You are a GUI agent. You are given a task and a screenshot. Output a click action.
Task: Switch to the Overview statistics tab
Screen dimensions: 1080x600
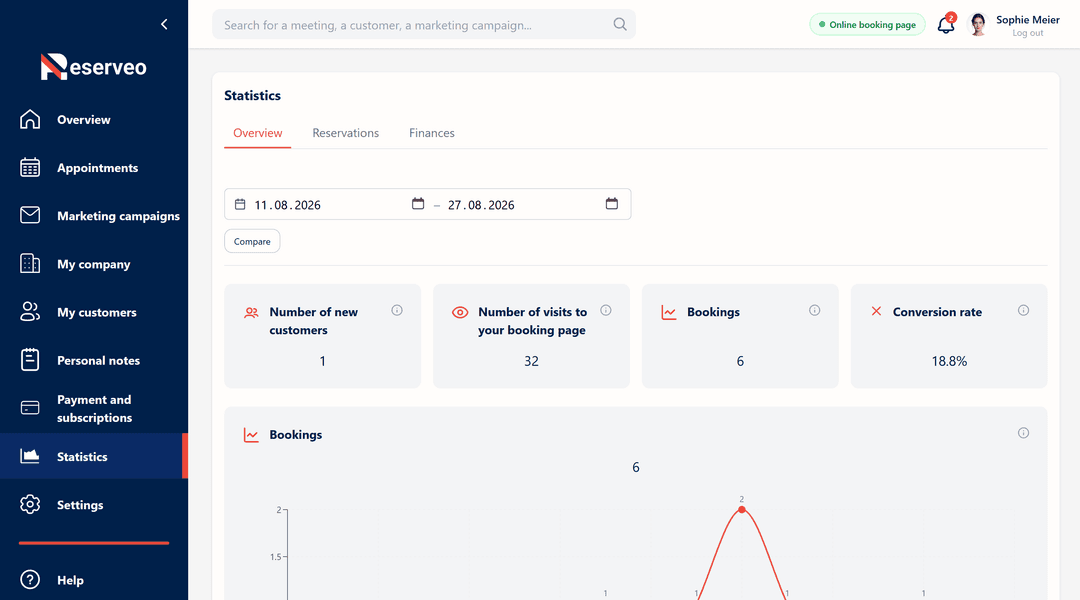pyautogui.click(x=258, y=133)
